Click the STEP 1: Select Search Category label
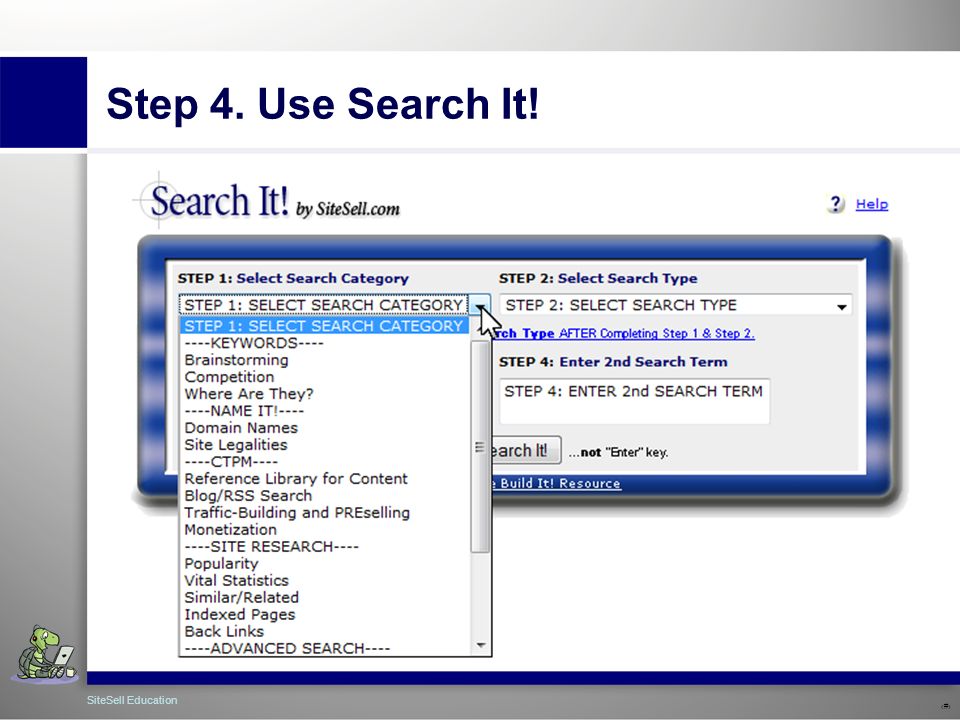The height and width of the screenshot is (720, 960). 293,279
